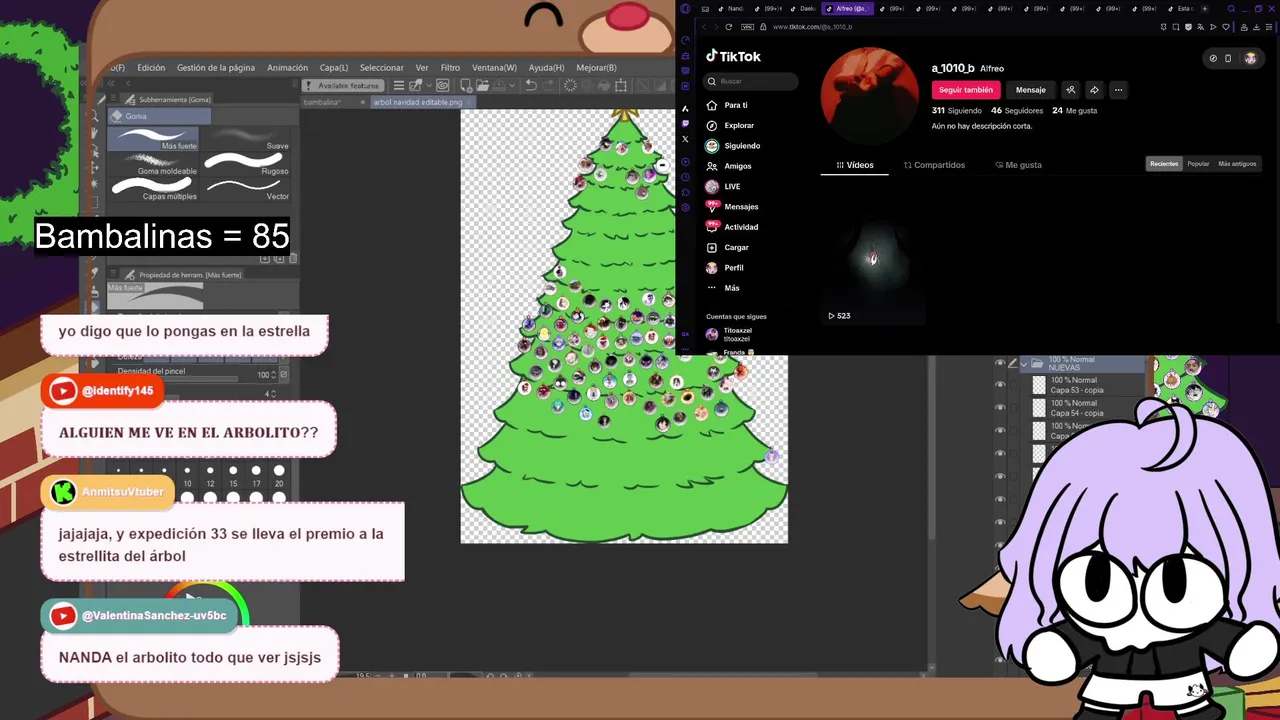The height and width of the screenshot is (720, 1280).
Task: Click the Mensaje button on profile
Action: [1031, 90]
